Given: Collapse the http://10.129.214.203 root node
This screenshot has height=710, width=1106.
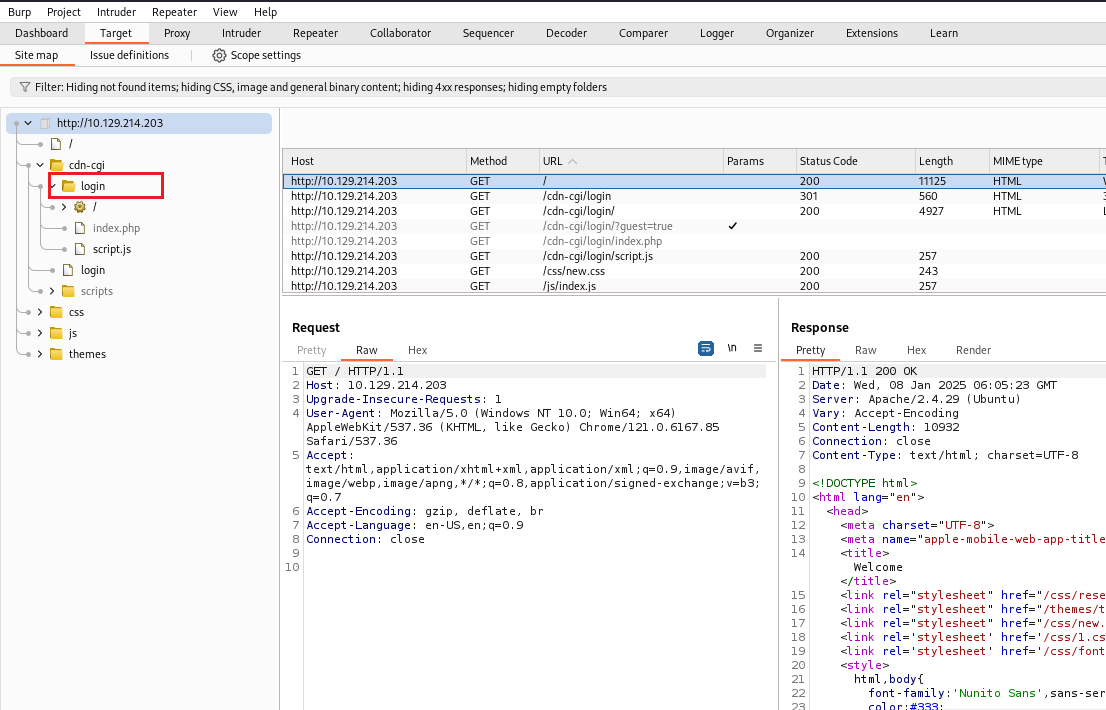Looking at the screenshot, I should pyautogui.click(x=28, y=123).
